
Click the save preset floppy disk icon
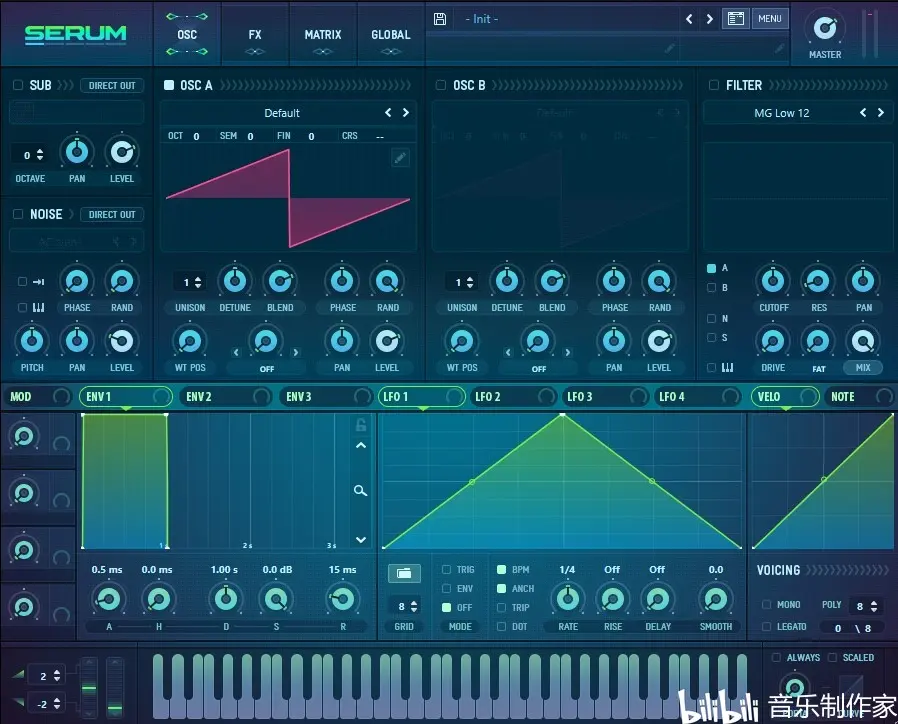pos(440,19)
